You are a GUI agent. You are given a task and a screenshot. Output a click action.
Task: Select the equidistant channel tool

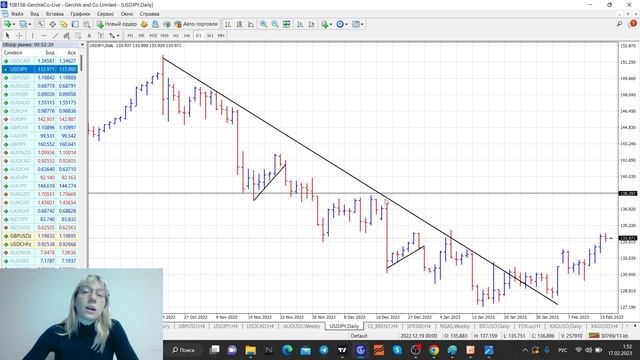coord(66,36)
